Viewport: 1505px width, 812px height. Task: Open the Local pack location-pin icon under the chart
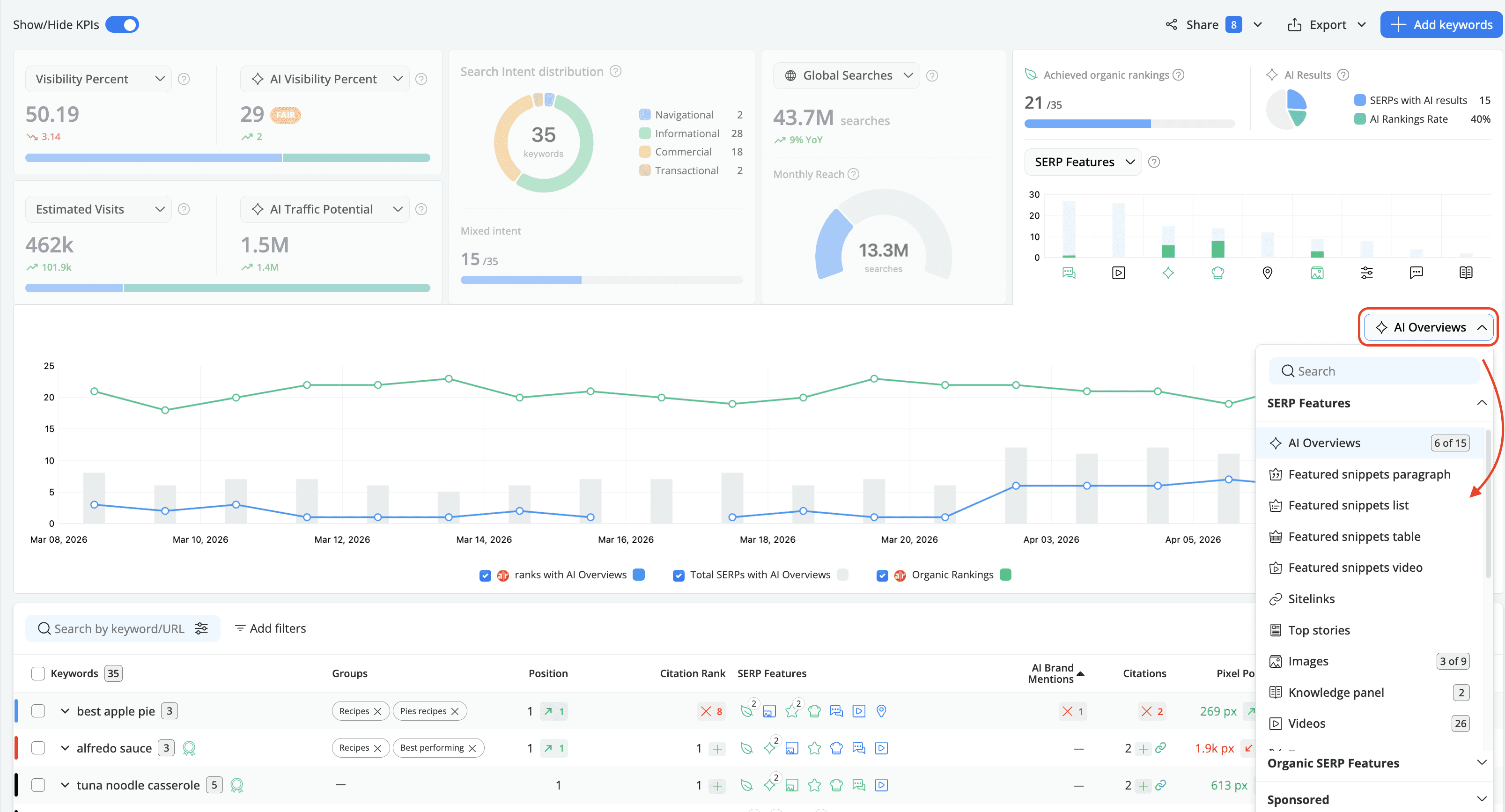pos(1267,272)
